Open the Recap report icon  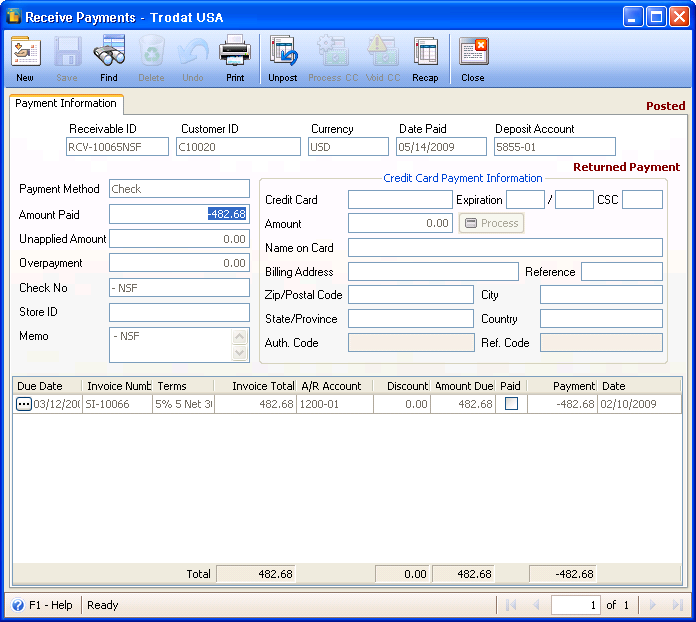[x=425, y=52]
